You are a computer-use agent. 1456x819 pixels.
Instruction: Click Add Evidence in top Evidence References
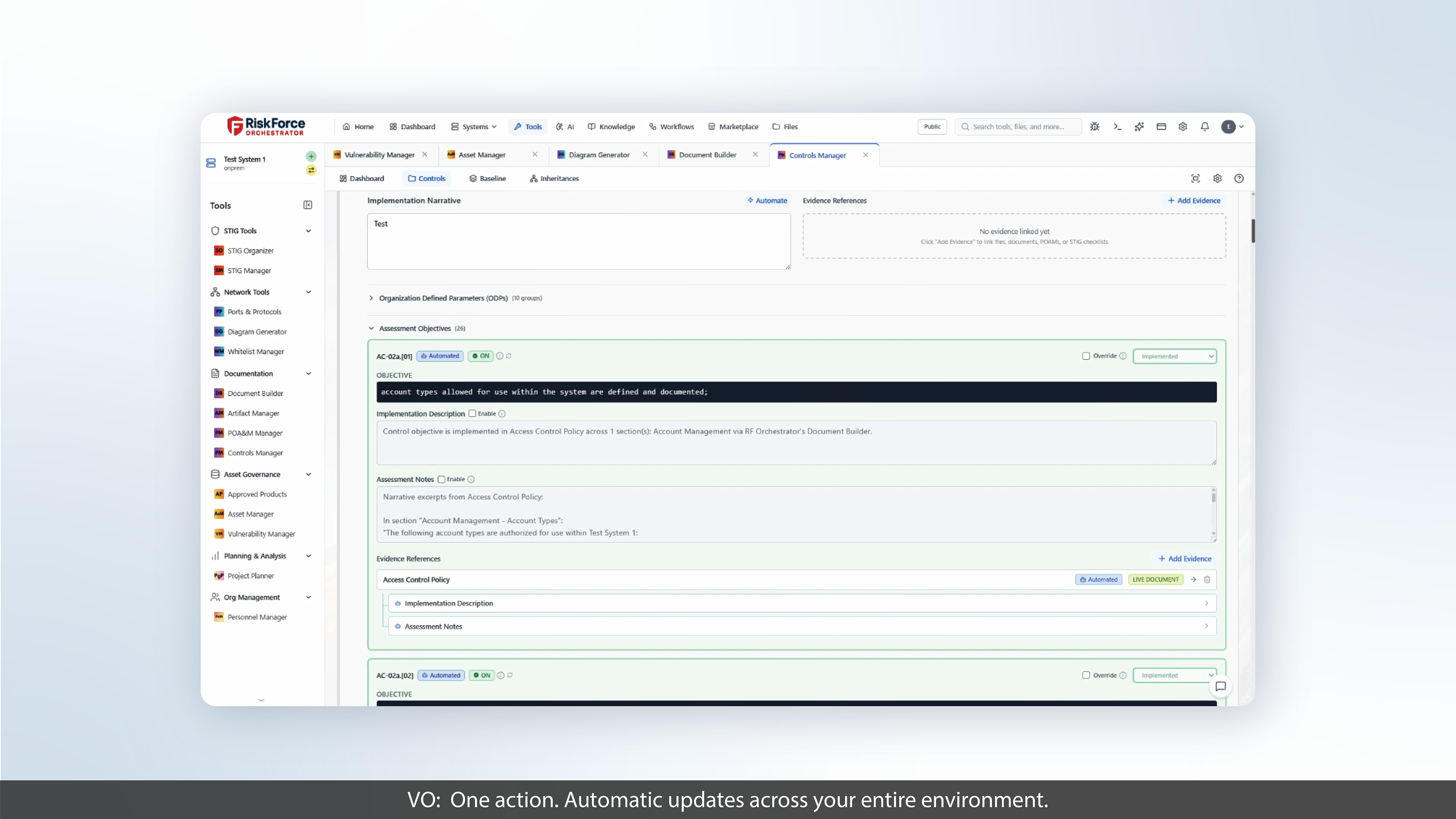coord(1194,201)
